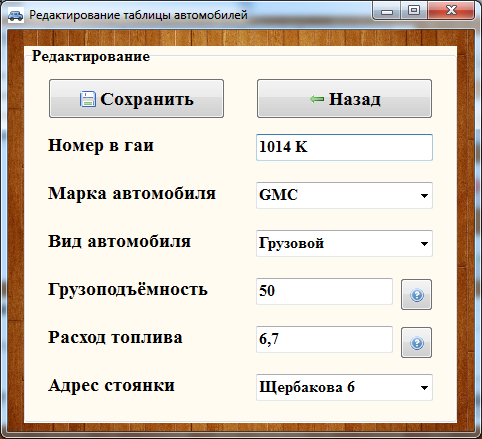Click the Редактирование group box title
The width and height of the screenshot is (482, 439).
pyautogui.click(x=91, y=56)
